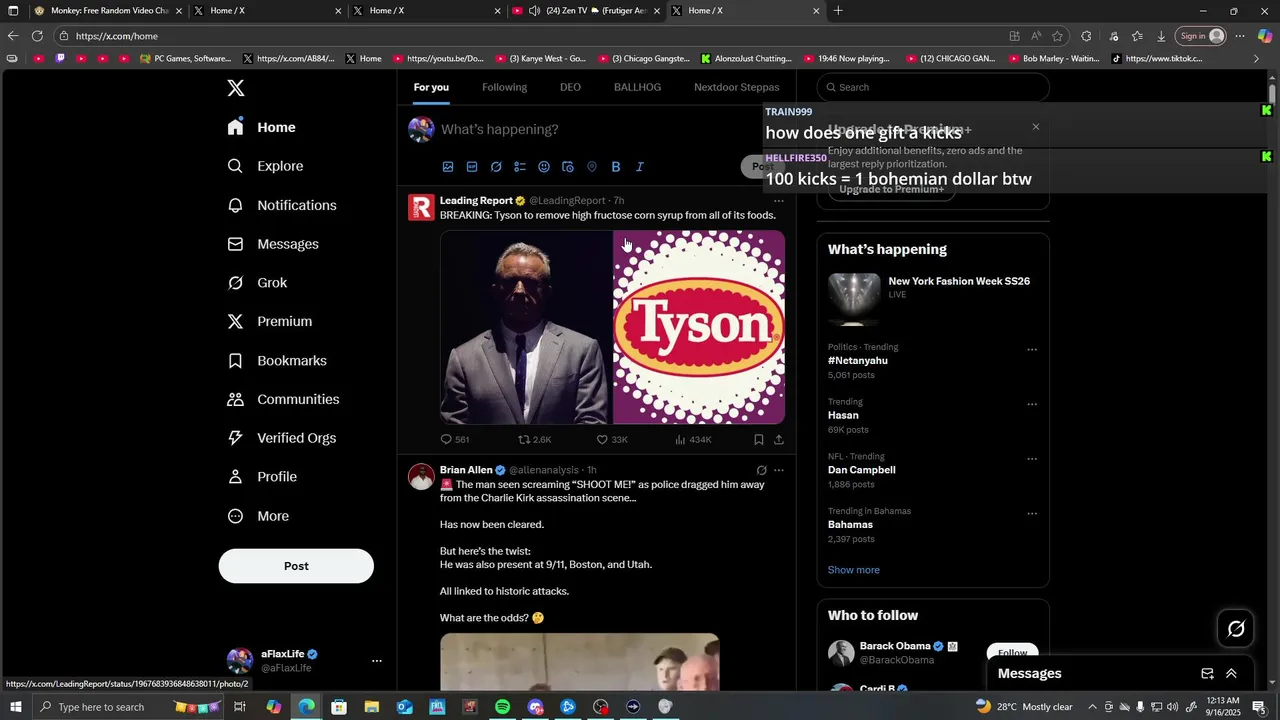
Task: Close the premium overlay with X
Action: tap(1036, 127)
